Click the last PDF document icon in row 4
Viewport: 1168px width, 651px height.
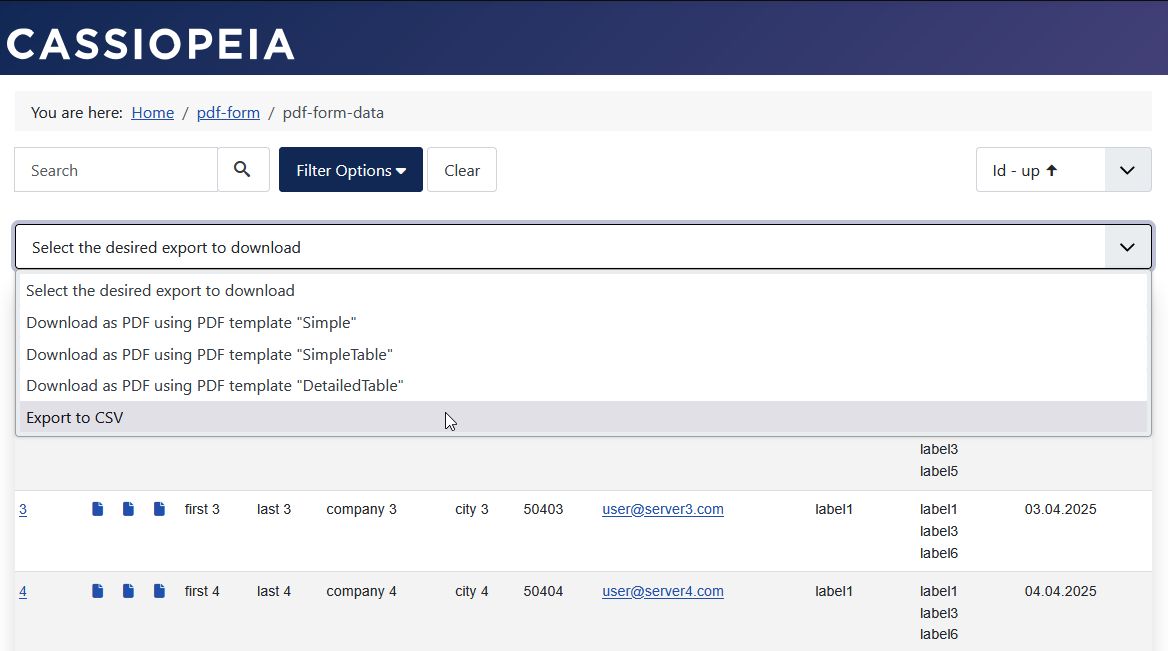click(x=159, y=591)
